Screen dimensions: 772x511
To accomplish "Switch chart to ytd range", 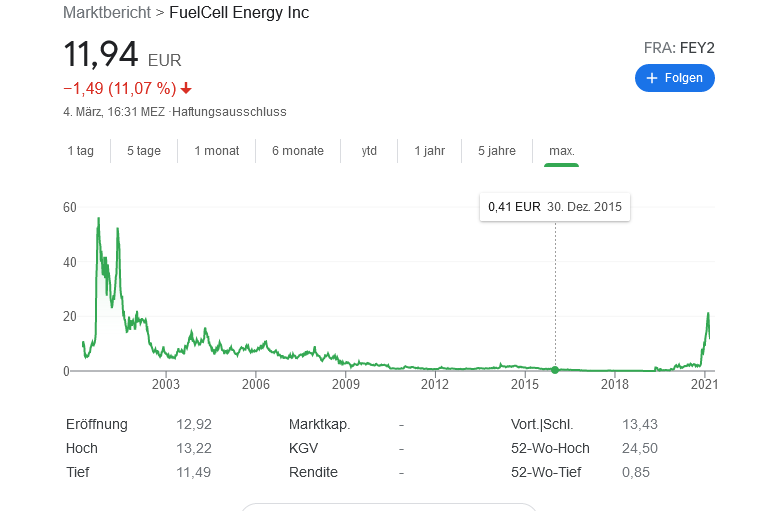I will pos(369,151).
